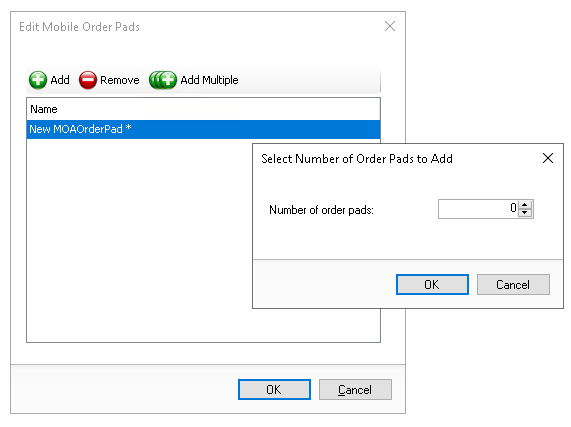Close the Select Number of Order Pads dialog

pyautogui.click(x=548, y=158)
